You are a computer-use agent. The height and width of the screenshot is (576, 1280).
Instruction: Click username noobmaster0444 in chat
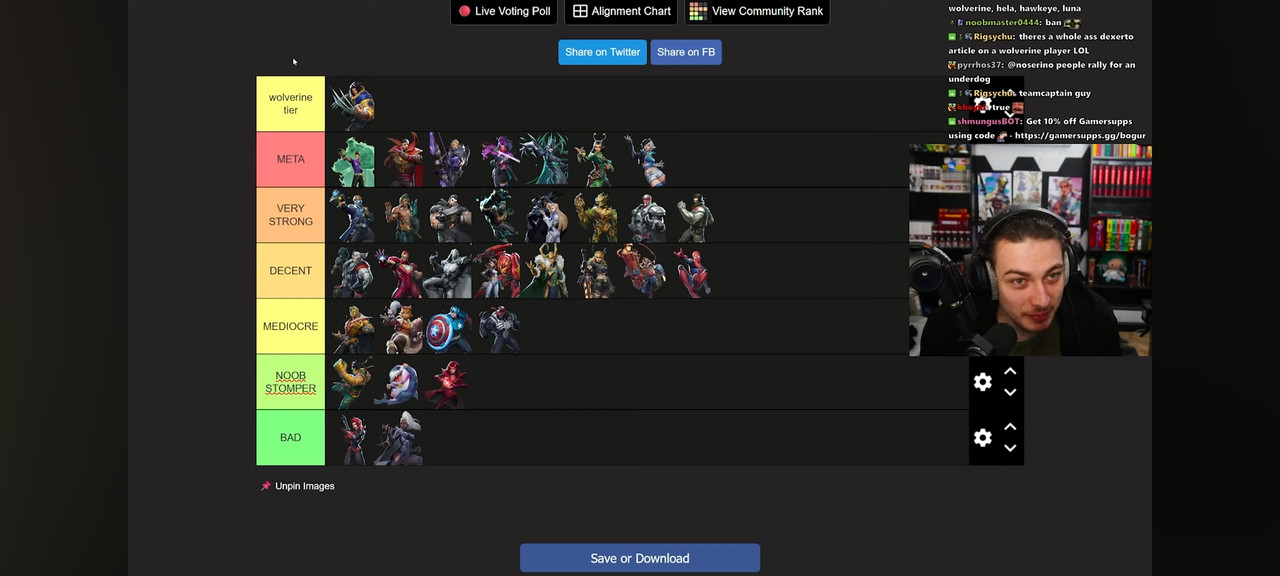click(1002, 22)
